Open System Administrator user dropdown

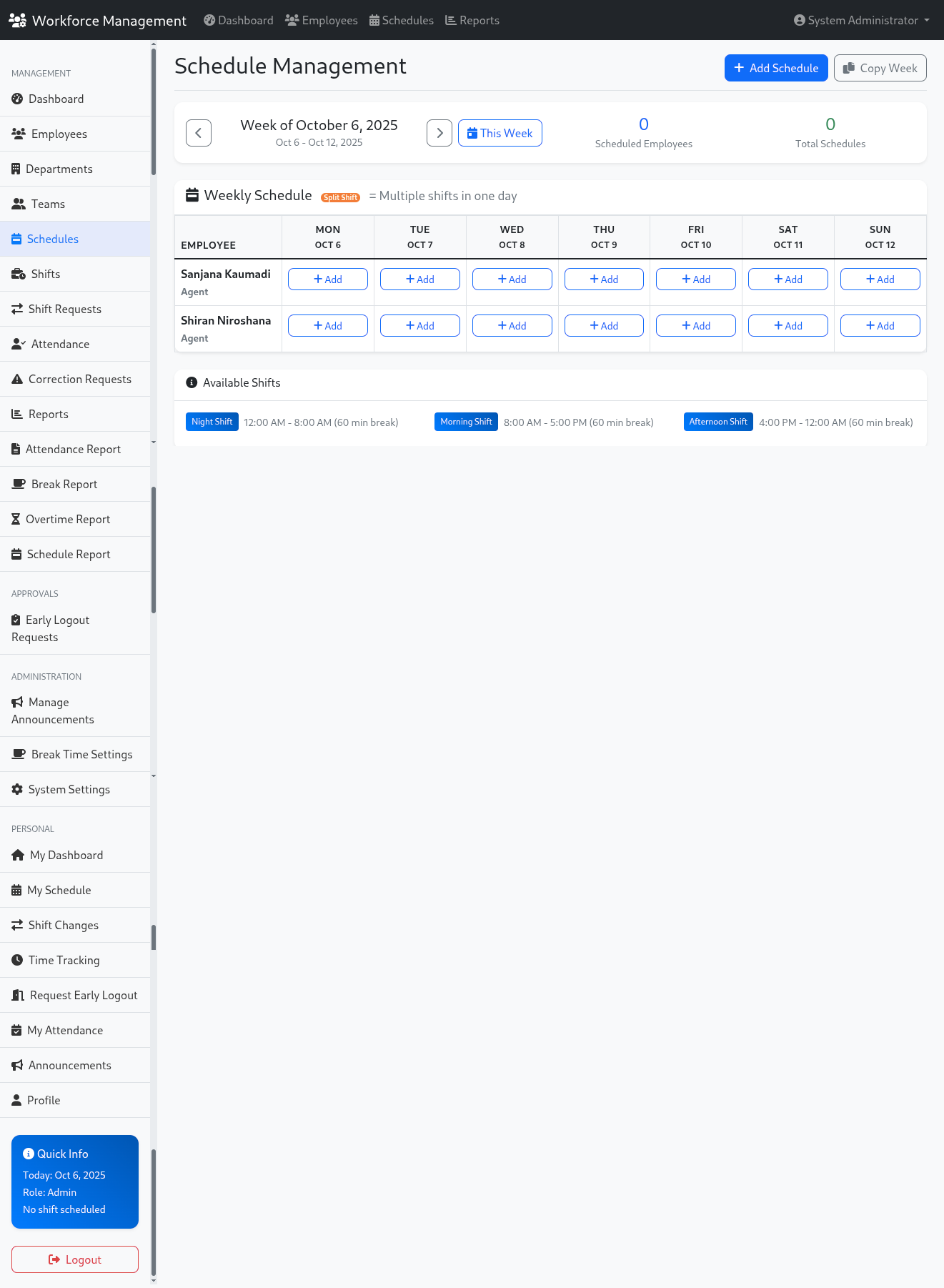[x=861, y=20]
